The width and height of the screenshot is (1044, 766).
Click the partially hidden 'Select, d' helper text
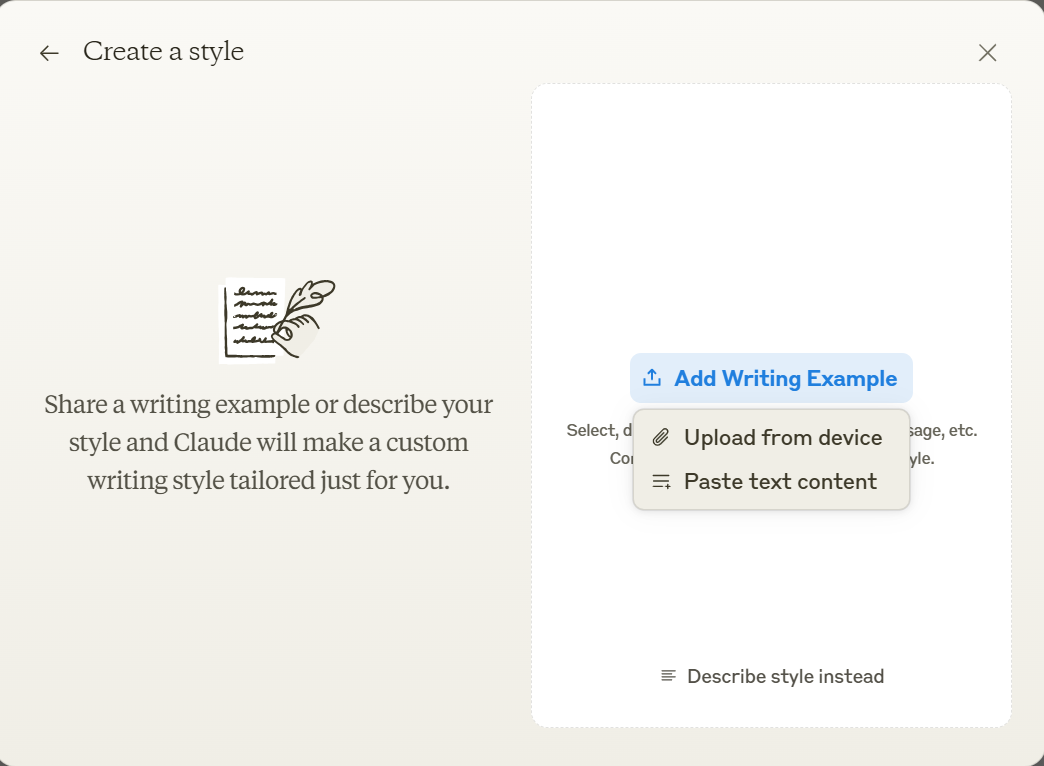point(599,430)
